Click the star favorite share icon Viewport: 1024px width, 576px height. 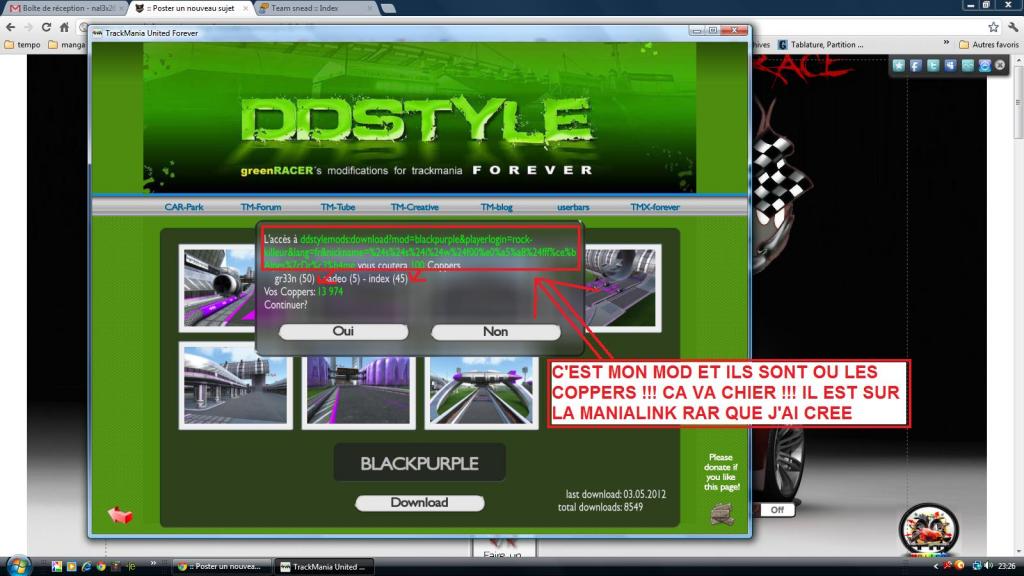(x=899, y=65)
